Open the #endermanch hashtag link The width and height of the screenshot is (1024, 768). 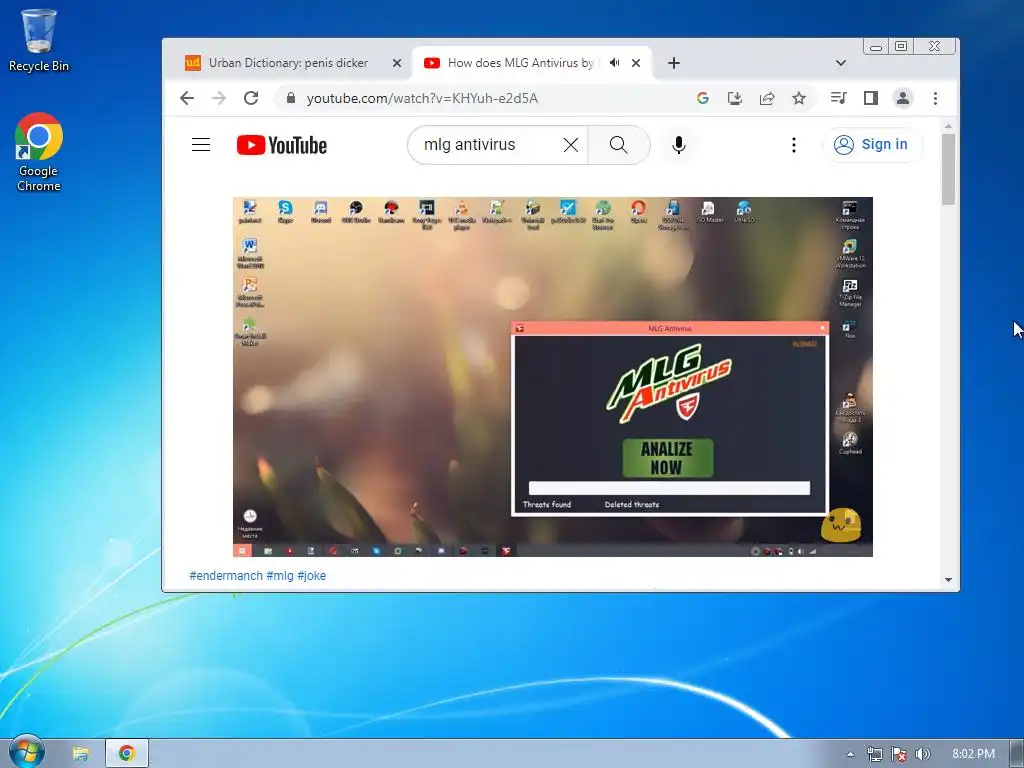226,575
